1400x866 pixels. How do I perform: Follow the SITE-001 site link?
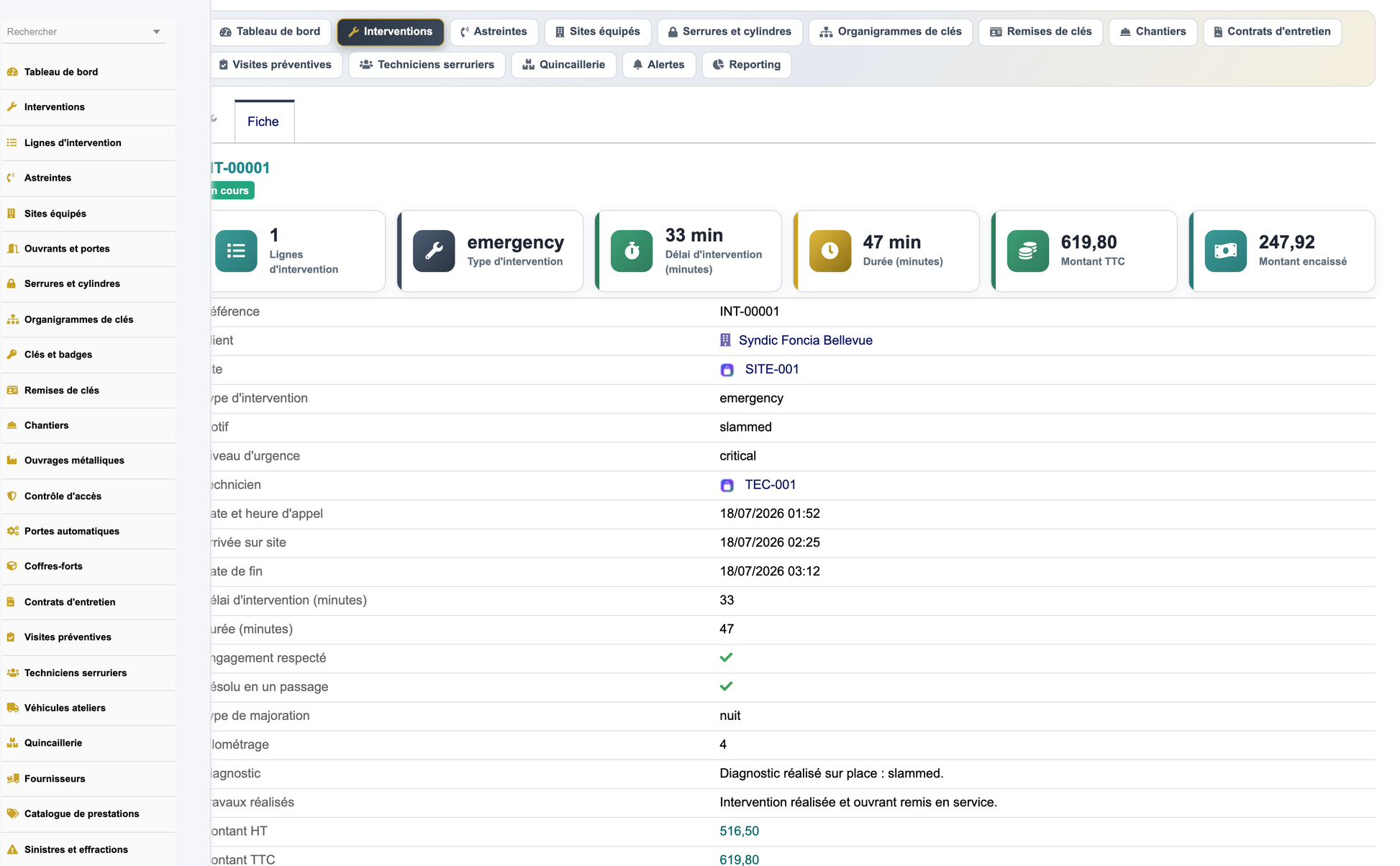(x=771, y=369)
